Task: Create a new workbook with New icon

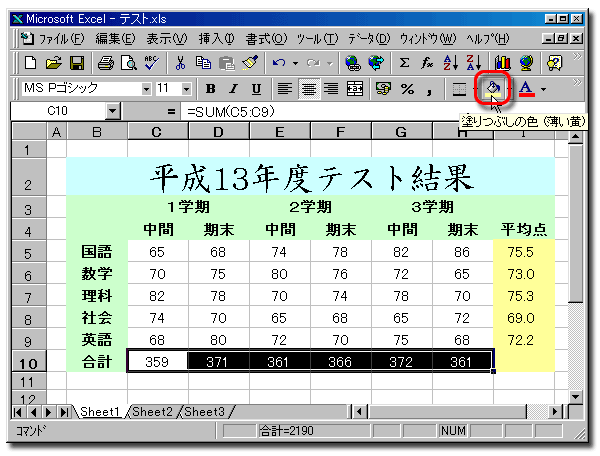Action: coord(30,62)
